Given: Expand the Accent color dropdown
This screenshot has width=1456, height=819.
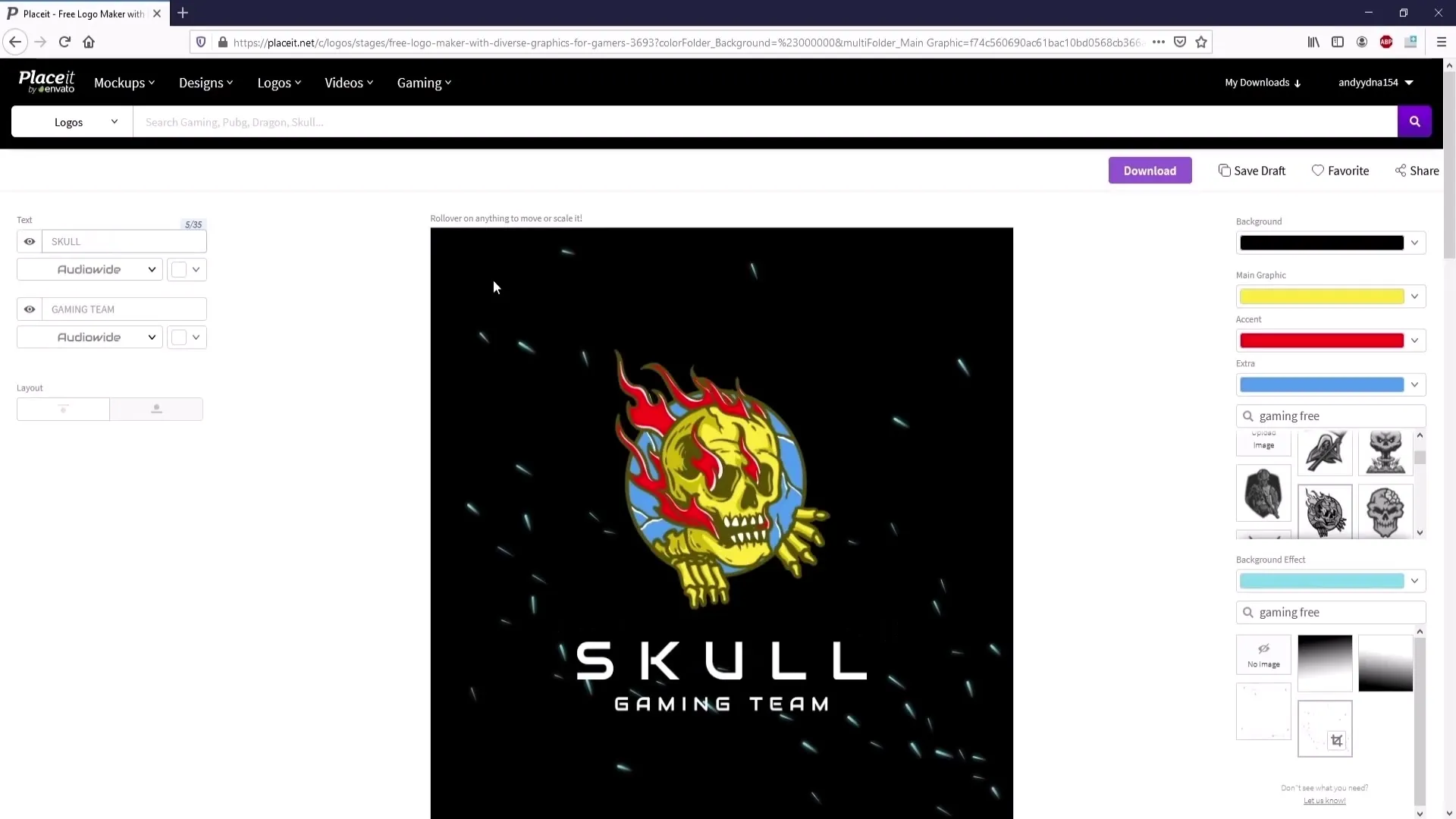Looking at the screenshot, I should tap(1414, 340).
